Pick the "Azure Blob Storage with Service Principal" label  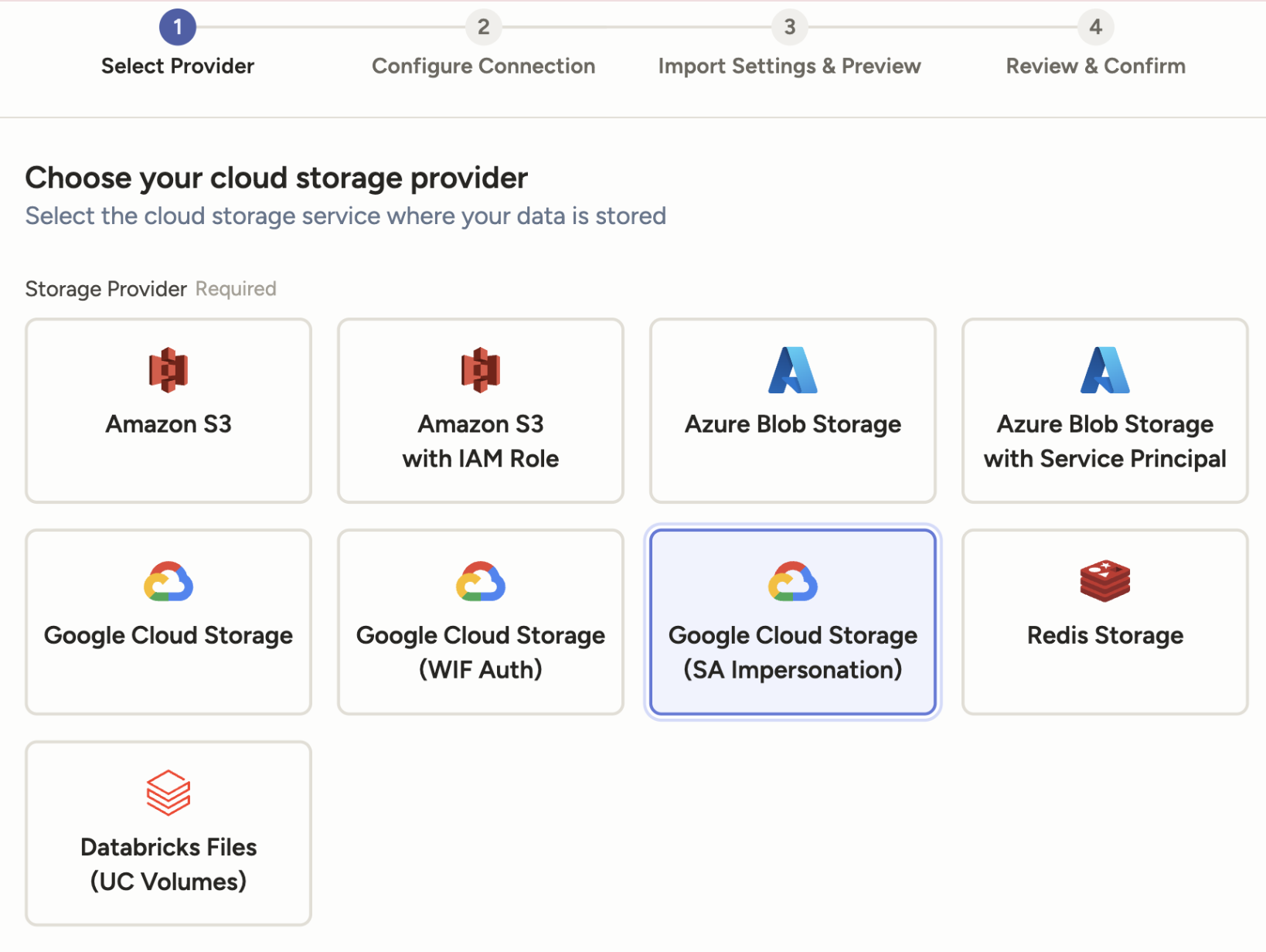click(x=1105, y=441)
